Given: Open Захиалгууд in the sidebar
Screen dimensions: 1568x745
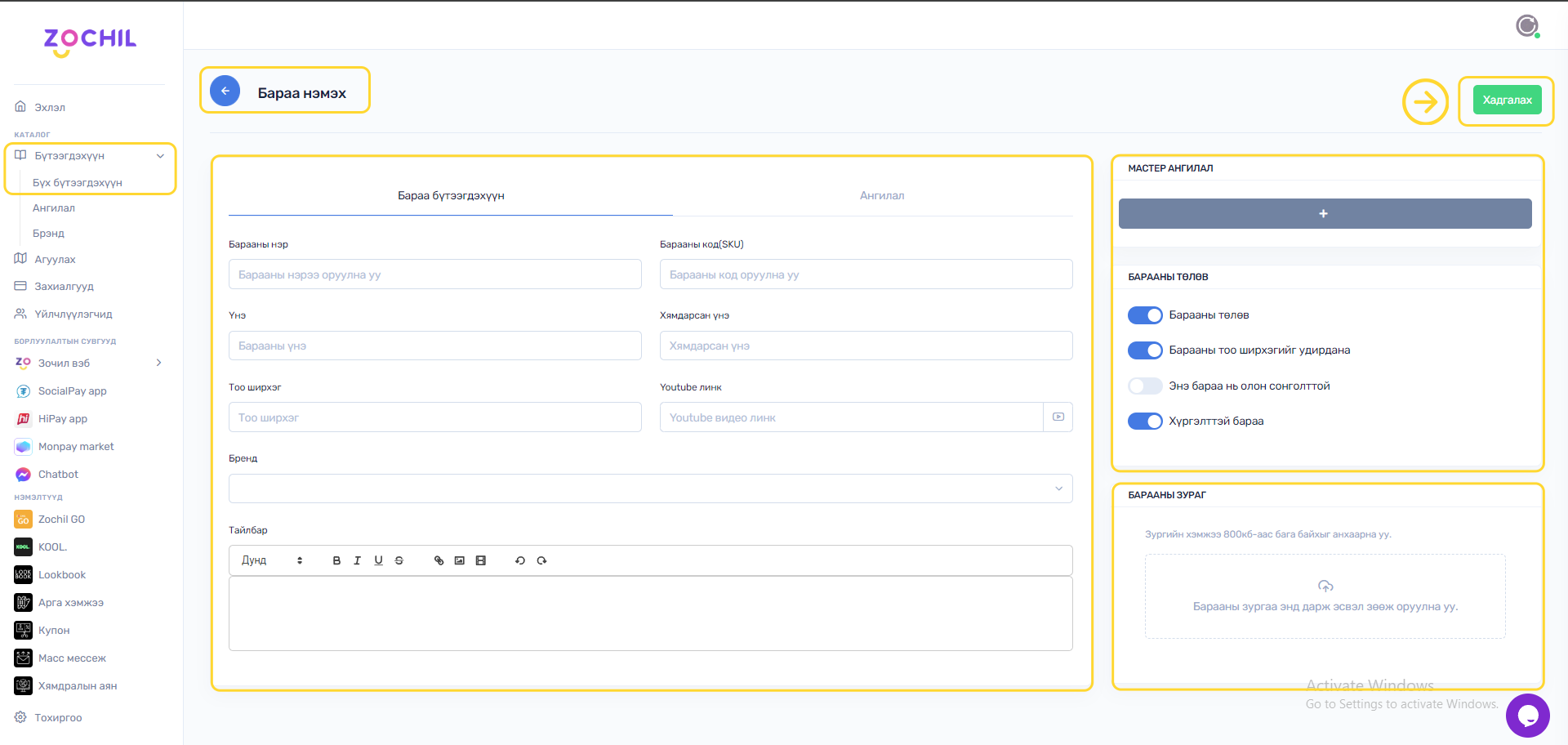Looking at the screenshot, I should coord(64,287).
